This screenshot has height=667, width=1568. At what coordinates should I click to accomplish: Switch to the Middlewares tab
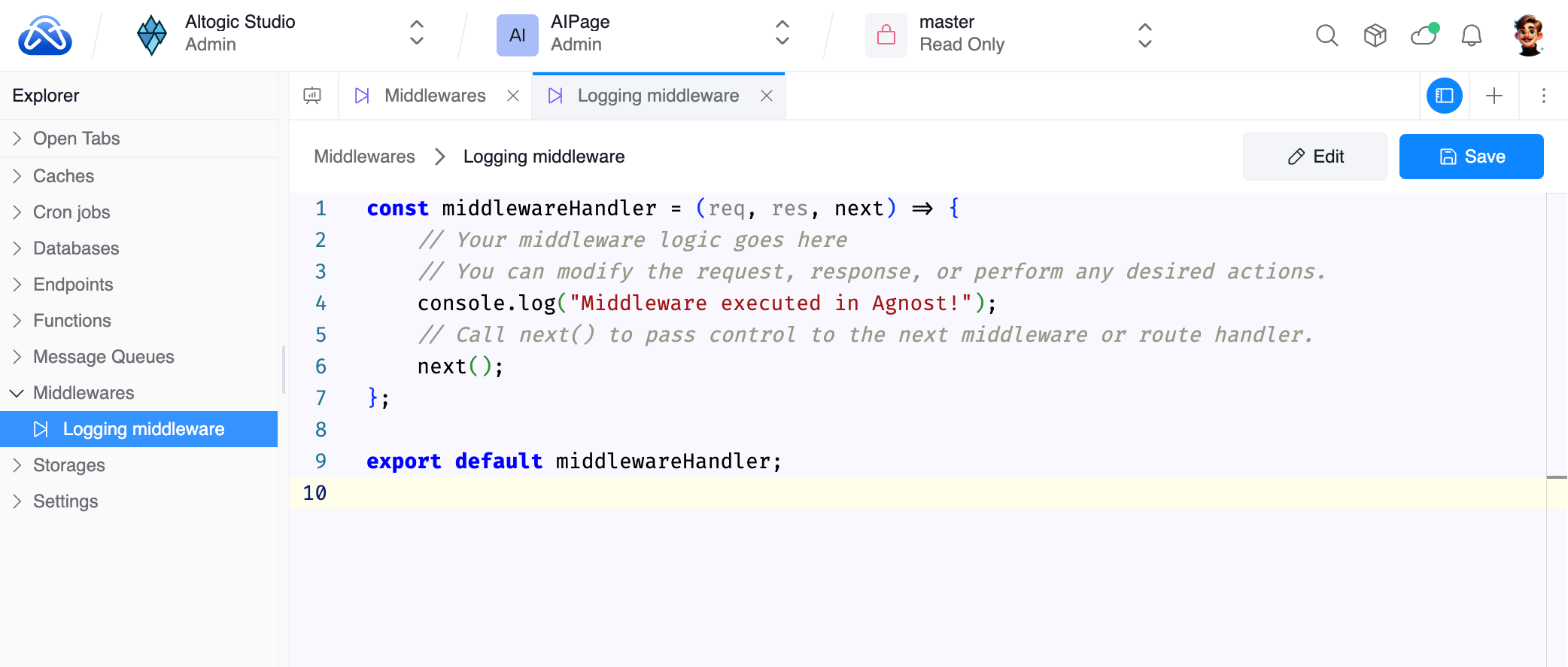tap(434, 96)
